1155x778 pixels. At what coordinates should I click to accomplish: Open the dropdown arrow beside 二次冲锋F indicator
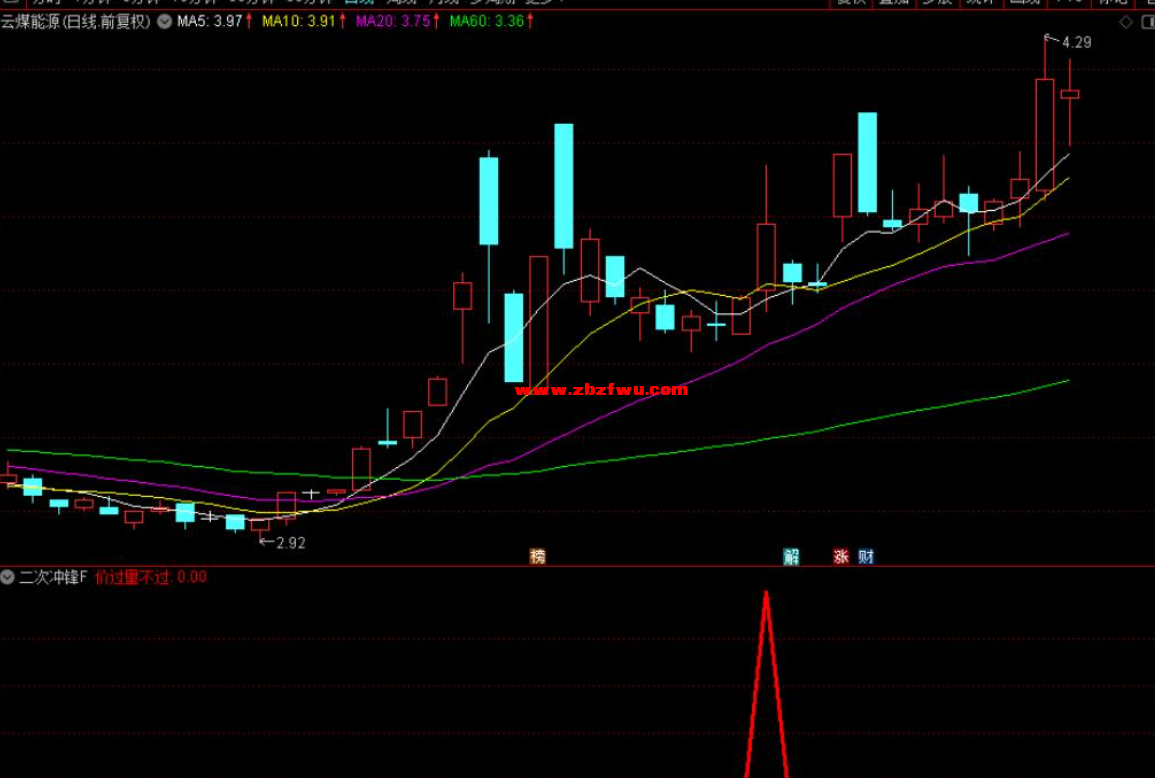pyautogui.click(x=7, y=577)
